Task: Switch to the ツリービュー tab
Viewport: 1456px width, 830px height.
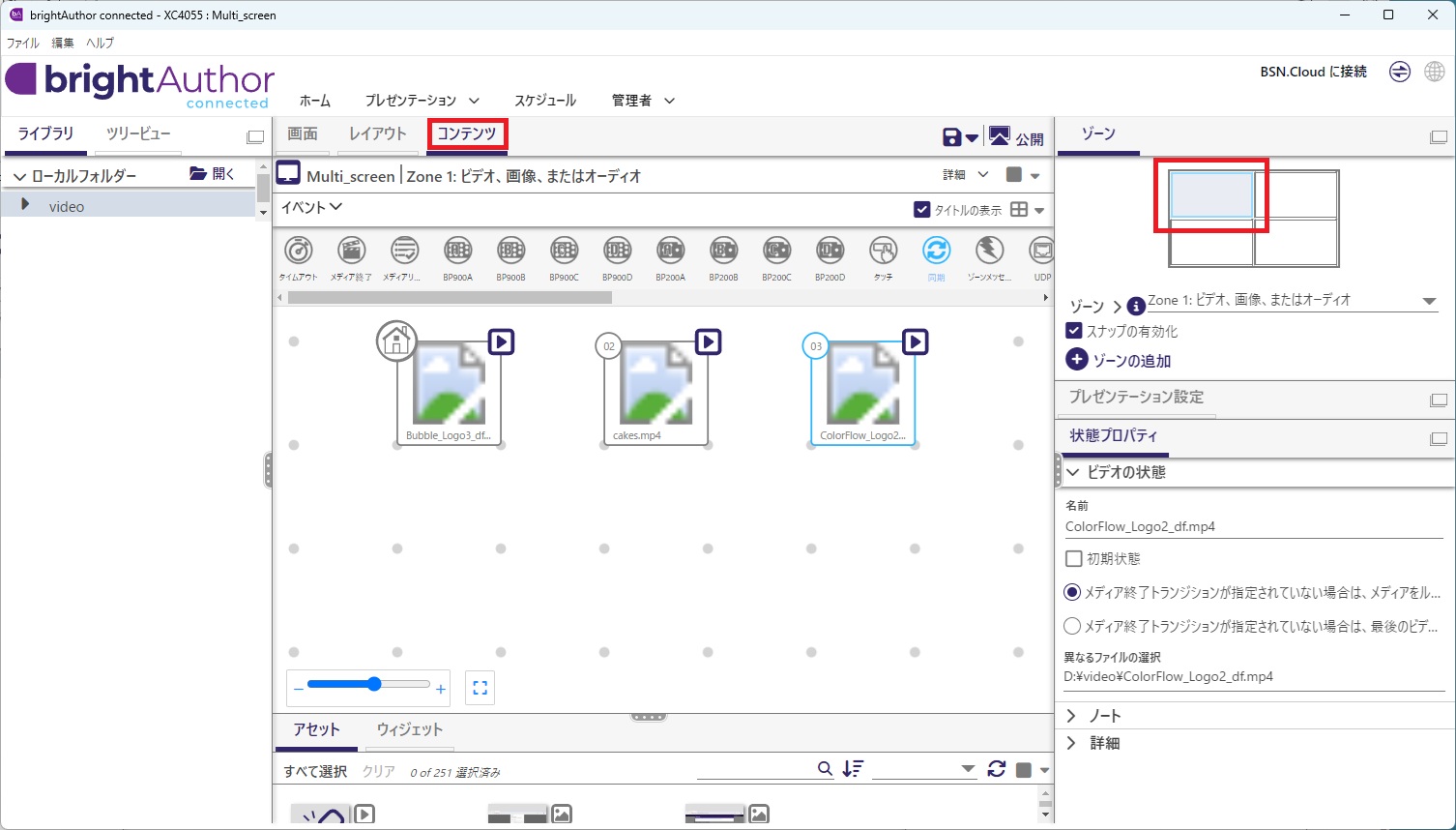Action: pyautogui.click(x=138, y=134)
